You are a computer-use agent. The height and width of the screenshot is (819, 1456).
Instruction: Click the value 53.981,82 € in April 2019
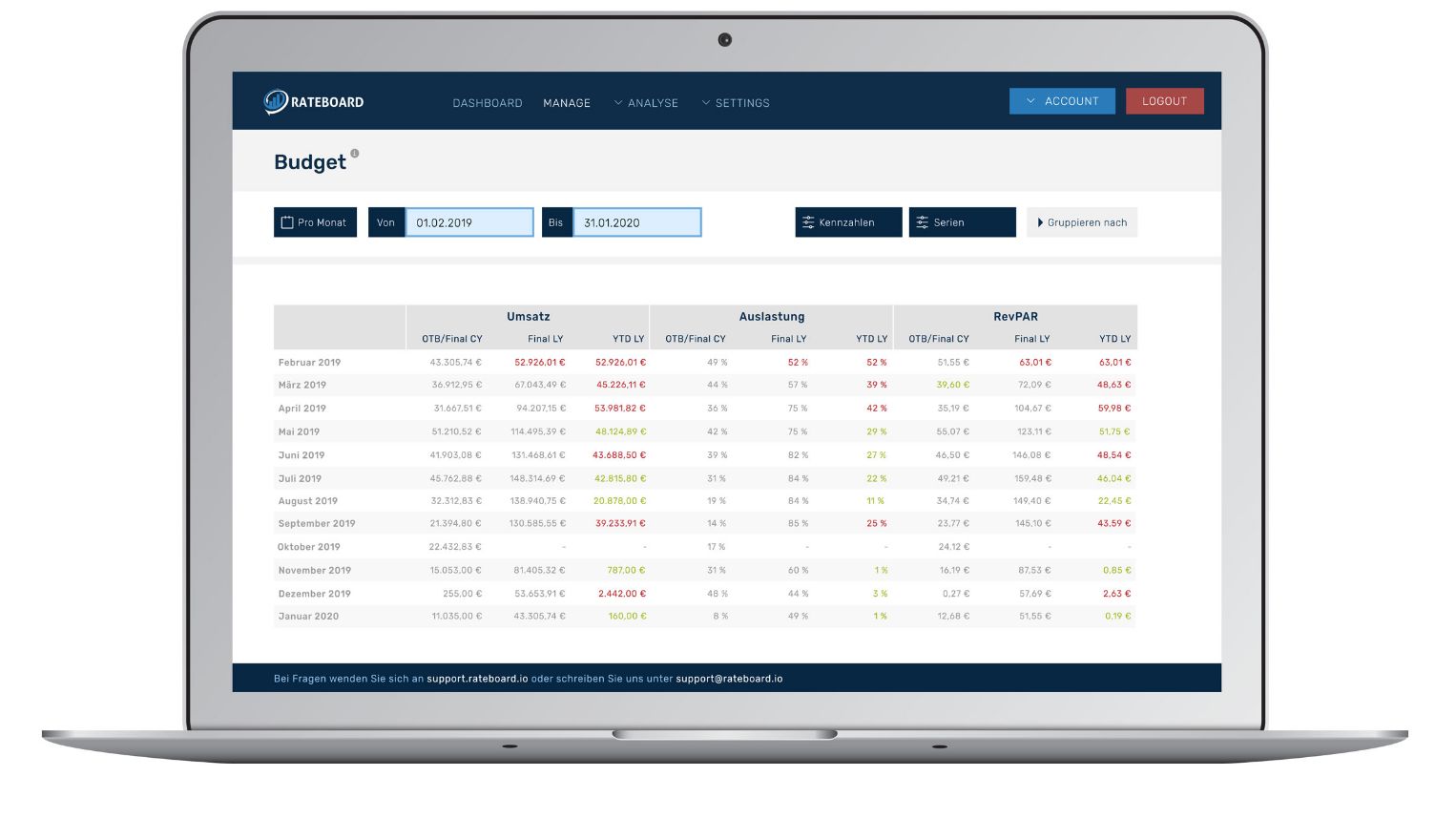[x=620, y=409]
